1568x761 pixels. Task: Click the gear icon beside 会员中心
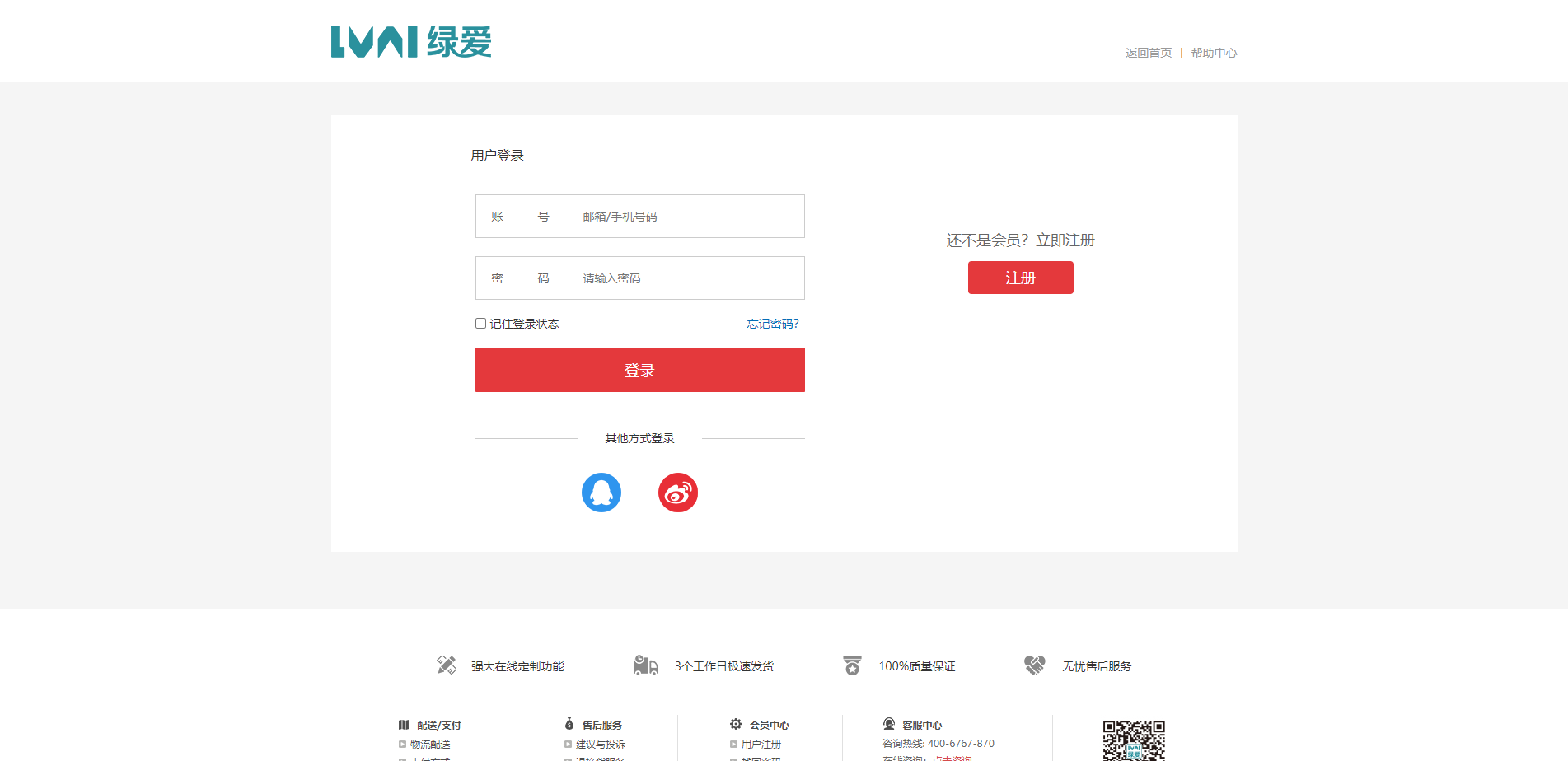[736, 724]
